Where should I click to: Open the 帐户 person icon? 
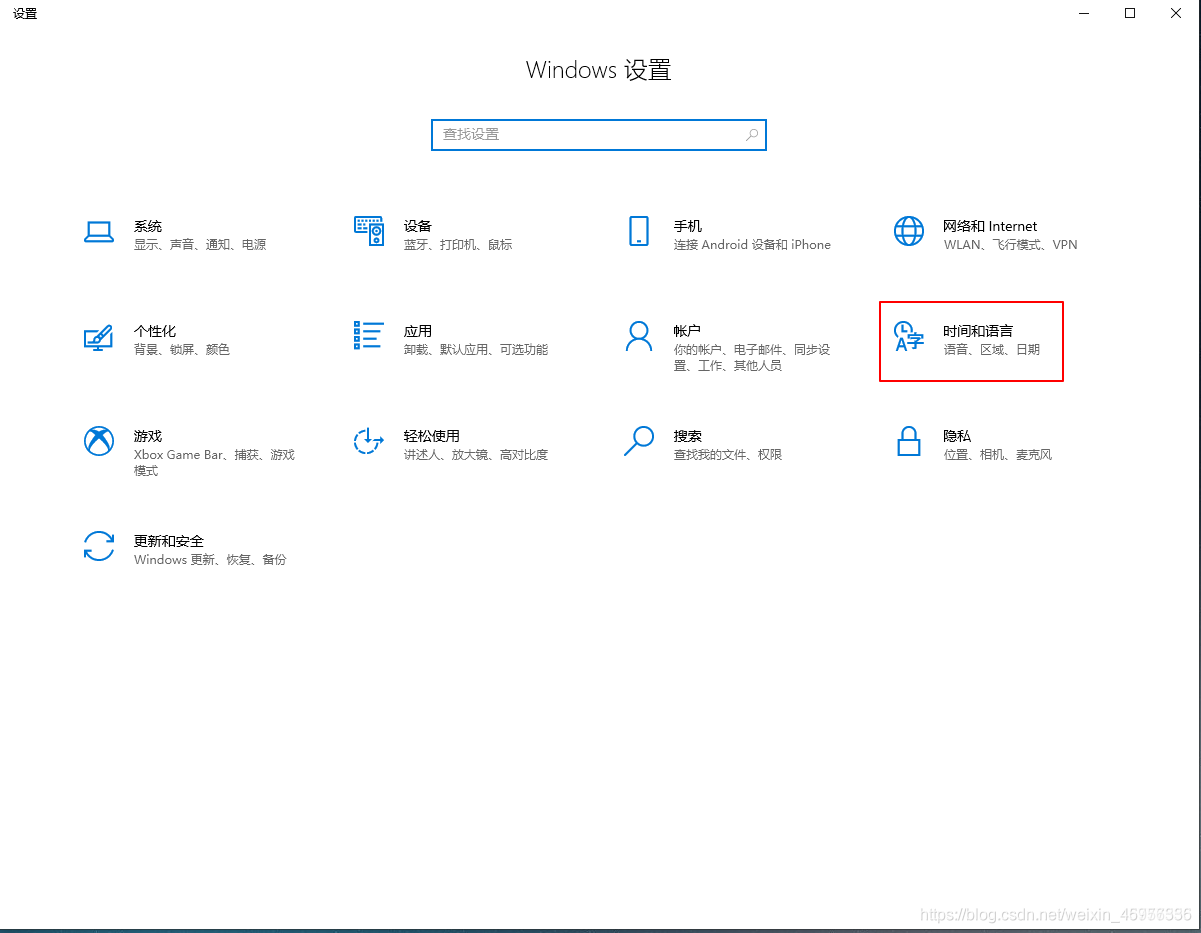[639, 337]
